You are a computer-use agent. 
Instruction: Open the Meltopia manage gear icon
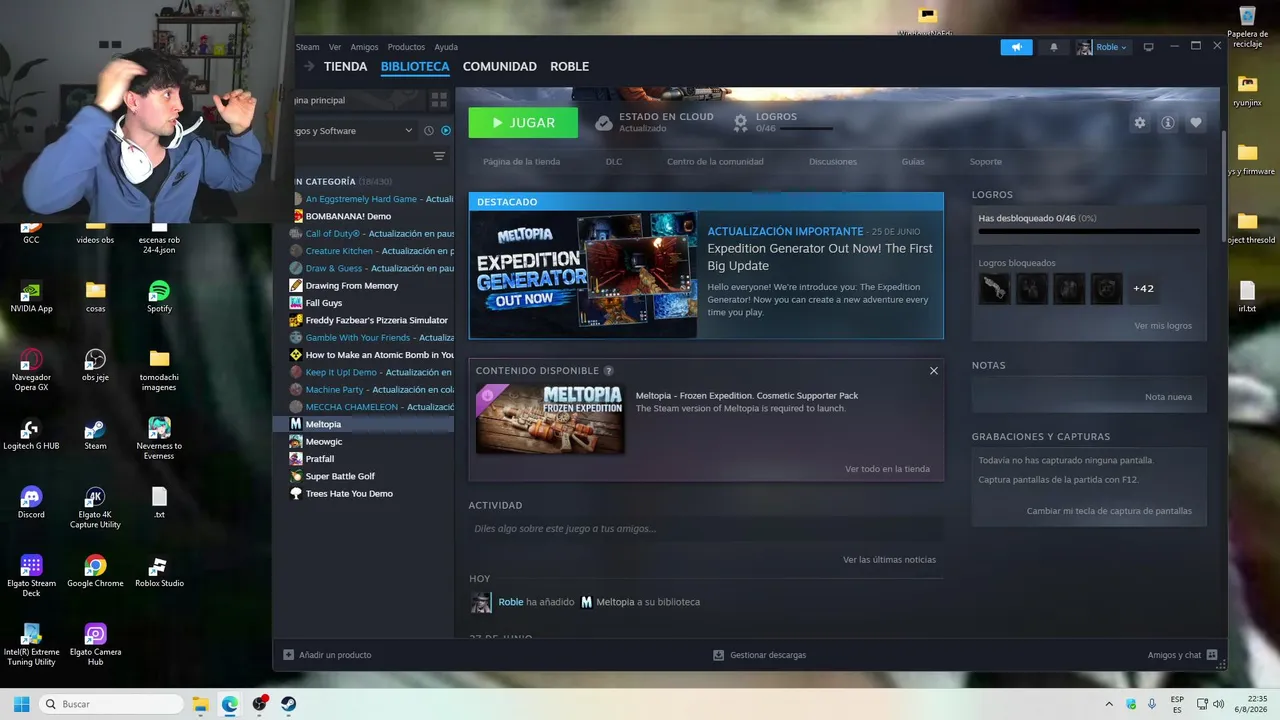click(1140, 123)
